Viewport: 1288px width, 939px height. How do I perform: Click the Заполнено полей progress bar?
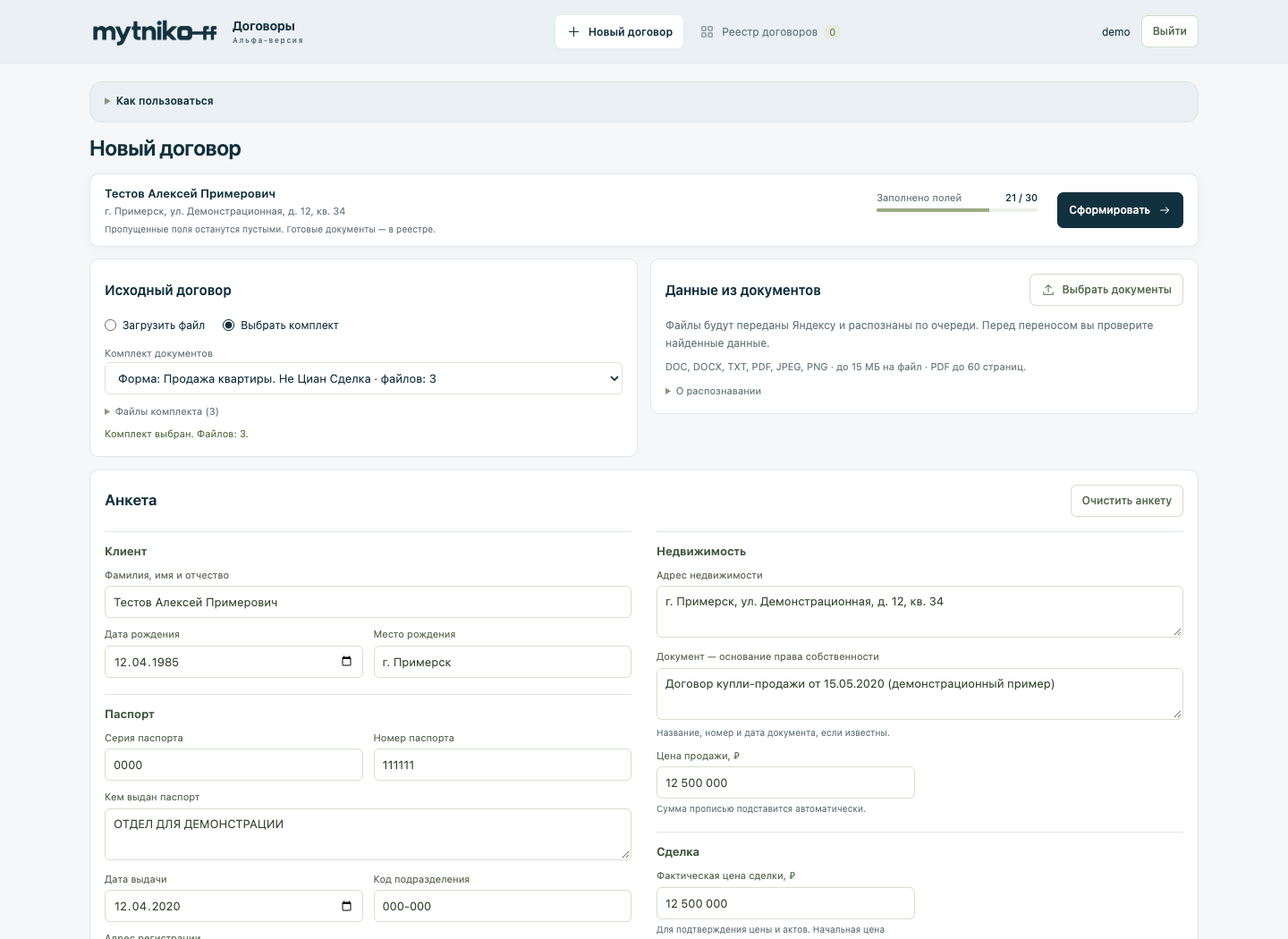coord(957,210)
